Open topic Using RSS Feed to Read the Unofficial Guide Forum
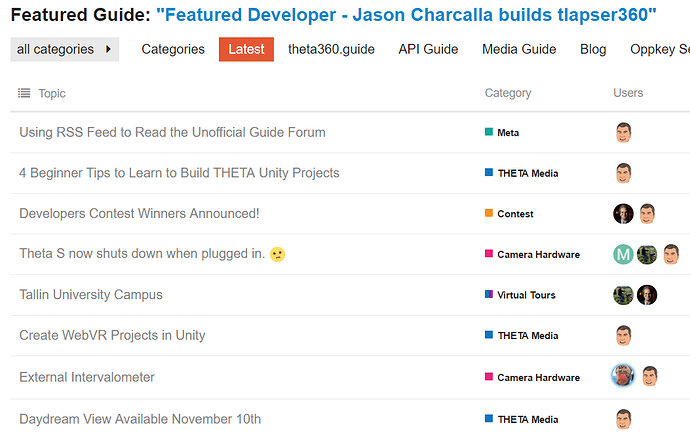690x438 pixels. pos(172,133)
